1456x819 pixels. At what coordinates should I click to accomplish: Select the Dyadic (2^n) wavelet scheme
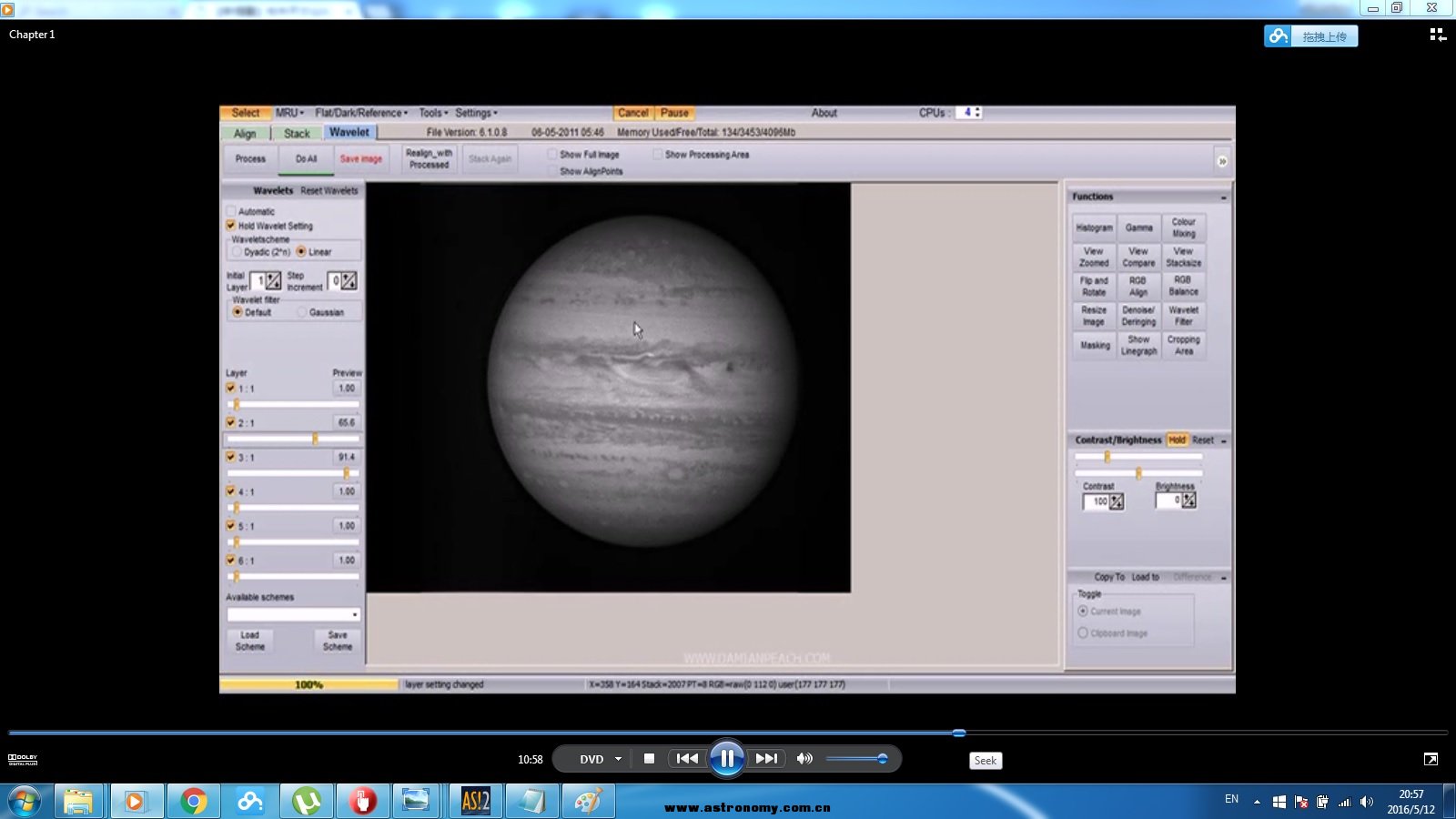click(x=238, y=252)
